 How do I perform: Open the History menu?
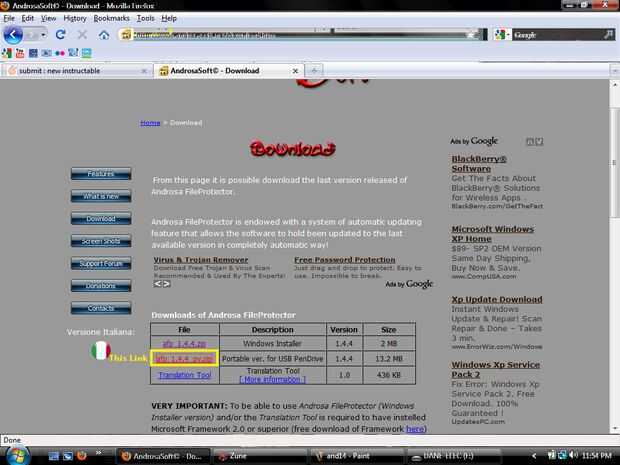(x=75, y=18)
